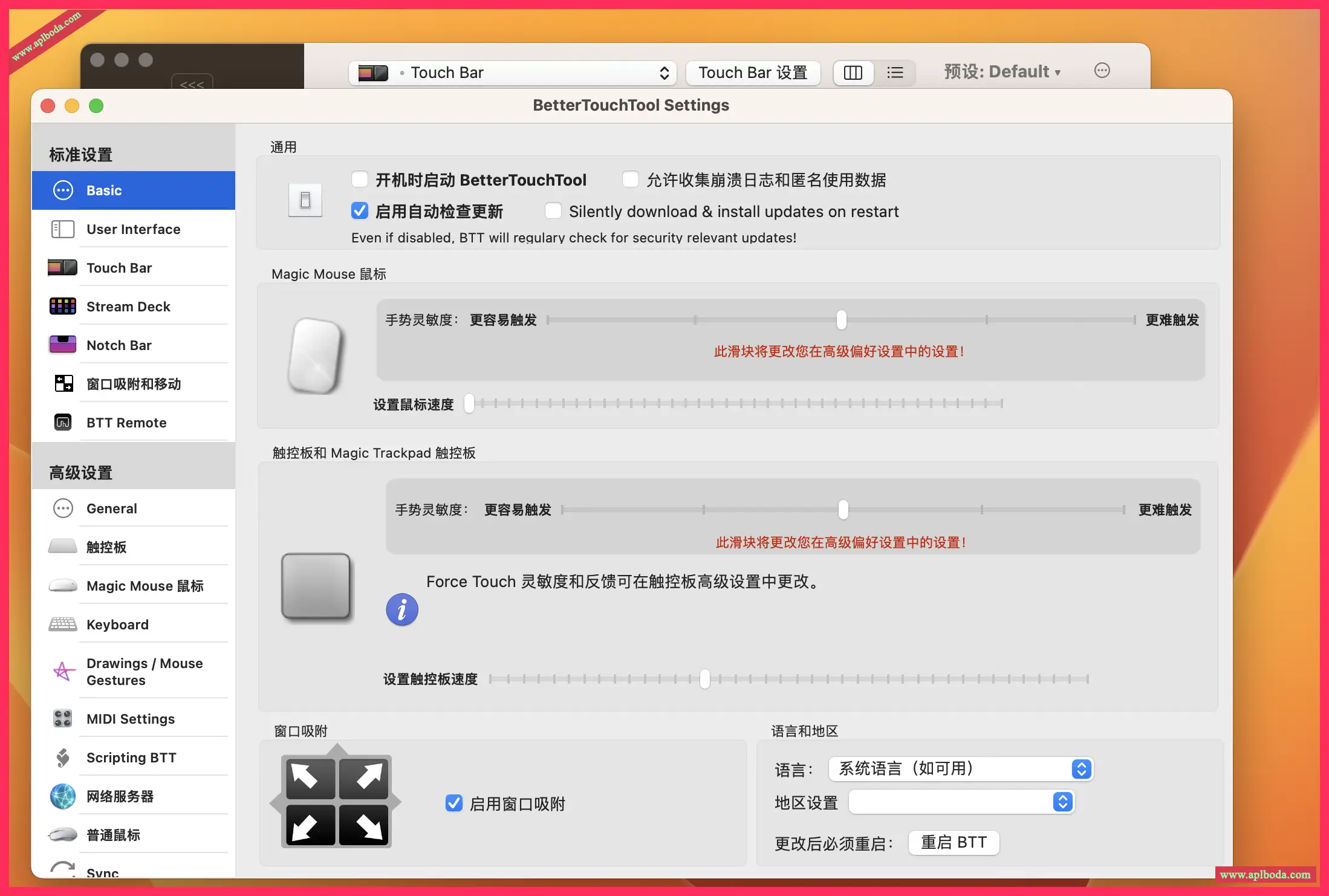Click the Notch Bar purple icon
The image size is (1329, 896).
tap(63, 345)
